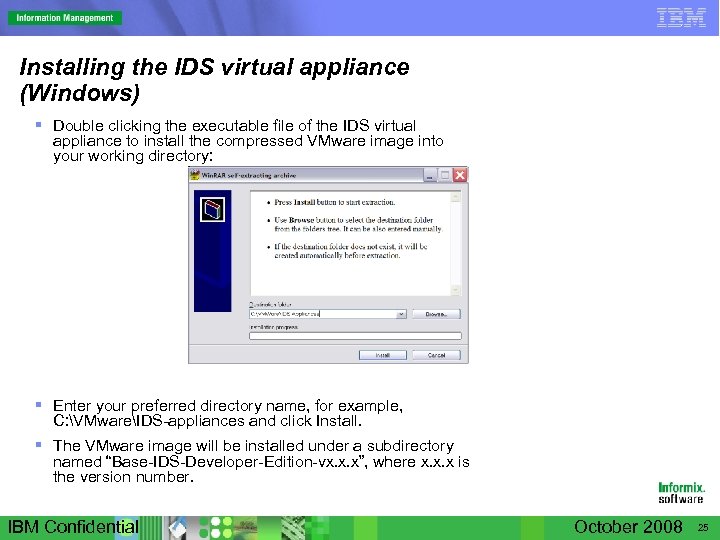Click the scroll up arrow in instructions box
This screenshot has width=720, height=540.
456,197
